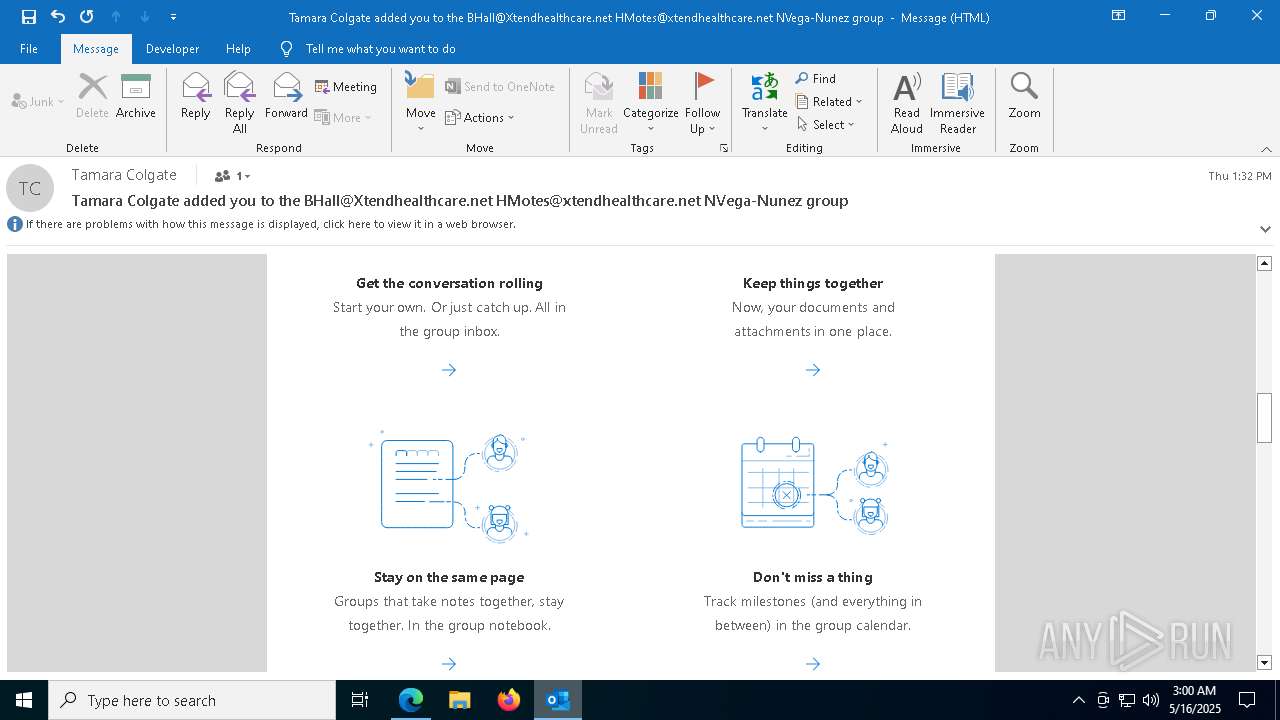
Task: Reply with a Meeting
Action: [346, 87]
